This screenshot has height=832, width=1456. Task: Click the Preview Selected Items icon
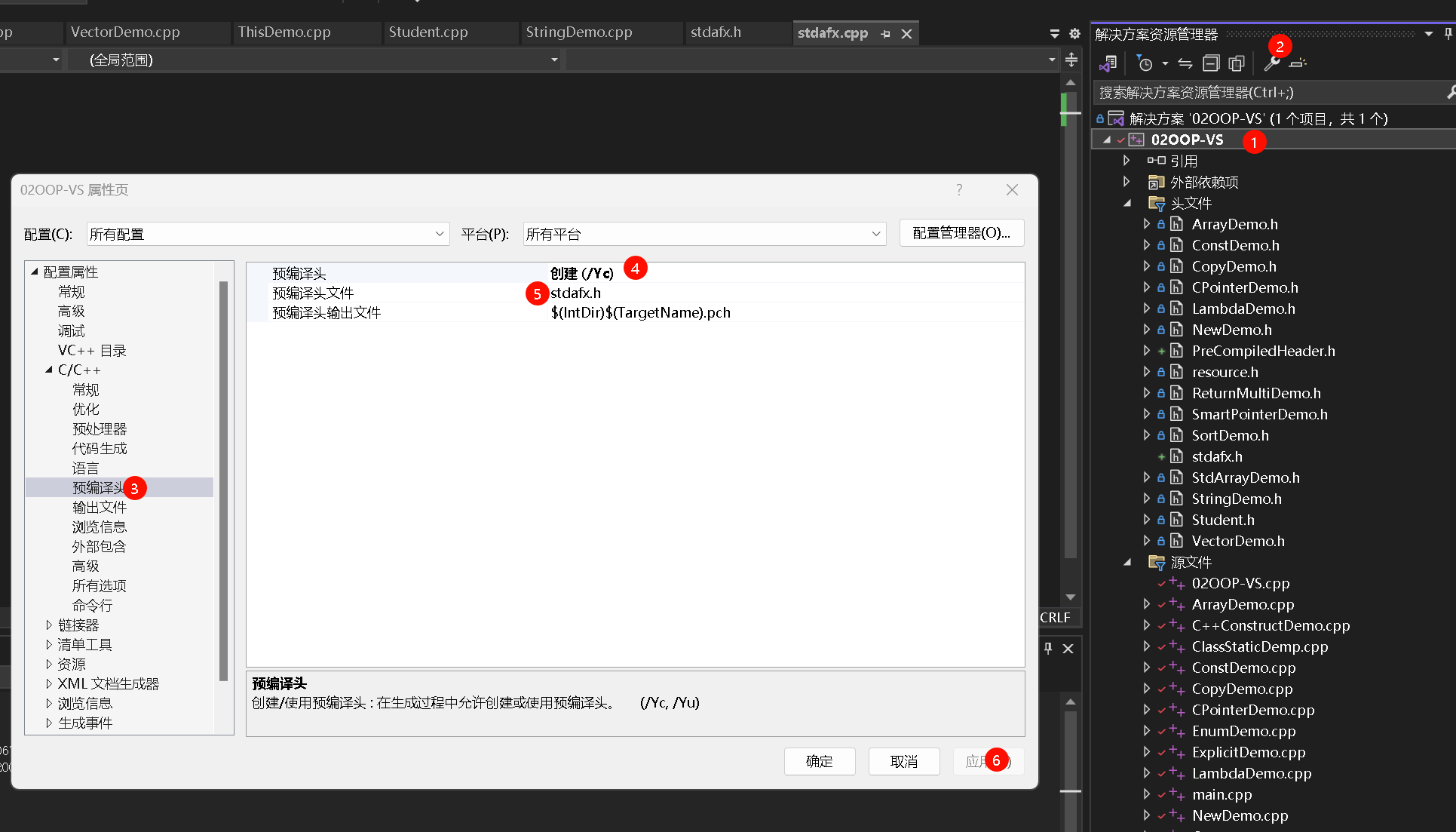pos(1298,63)
